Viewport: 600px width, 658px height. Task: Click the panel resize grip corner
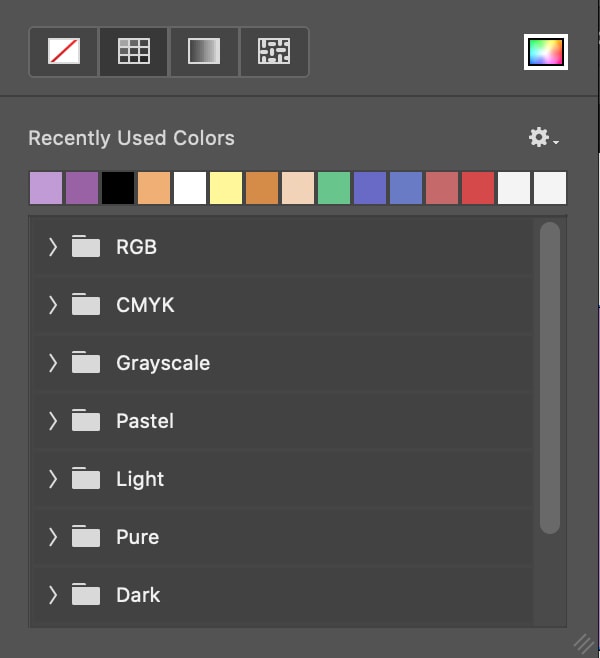pyautogui.click(x=583, y=643)
